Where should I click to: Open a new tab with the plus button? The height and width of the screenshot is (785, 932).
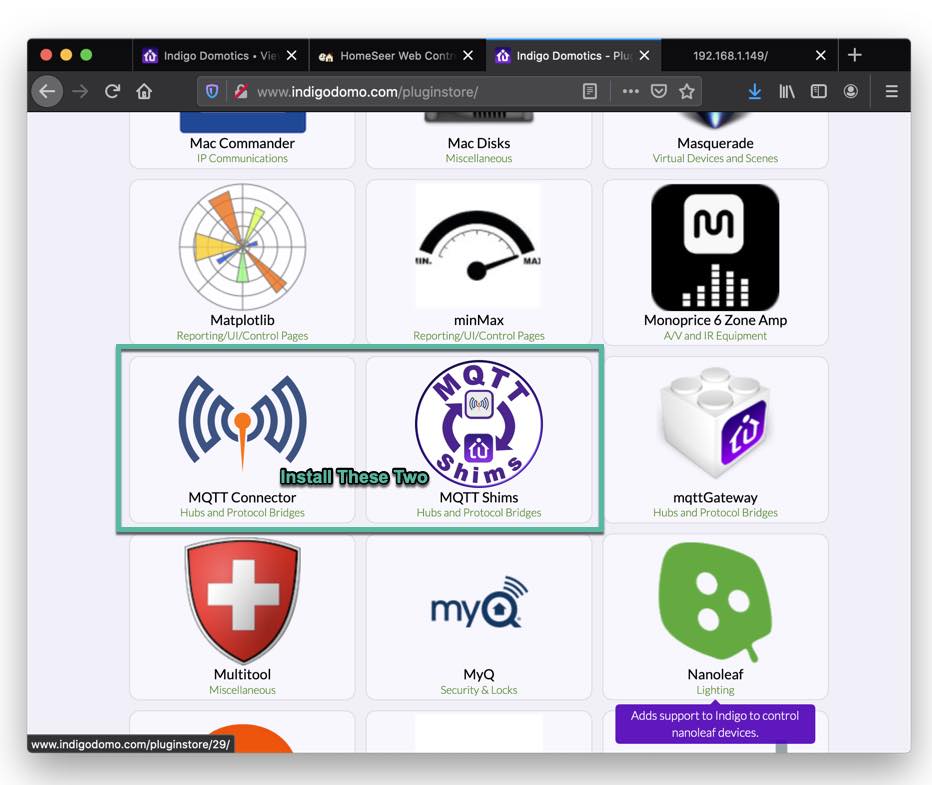[x=855, y=55]
